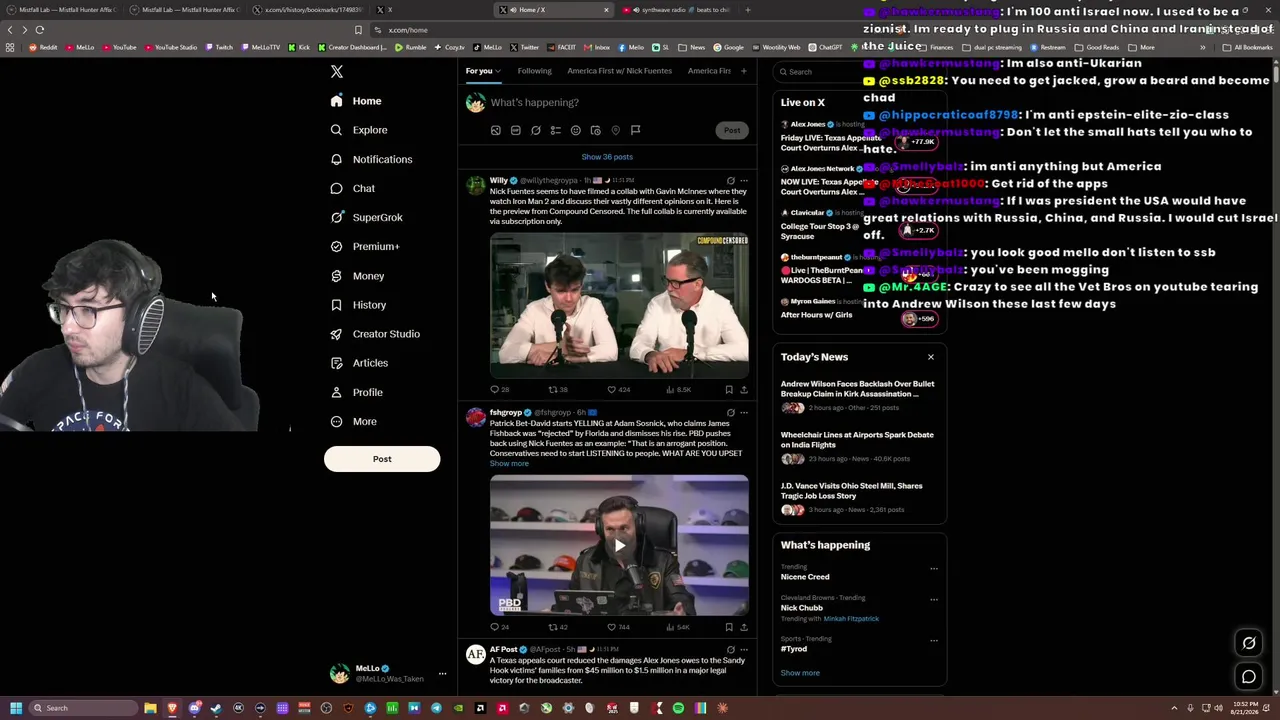Play the PBD podcast video

coord(619,546)
